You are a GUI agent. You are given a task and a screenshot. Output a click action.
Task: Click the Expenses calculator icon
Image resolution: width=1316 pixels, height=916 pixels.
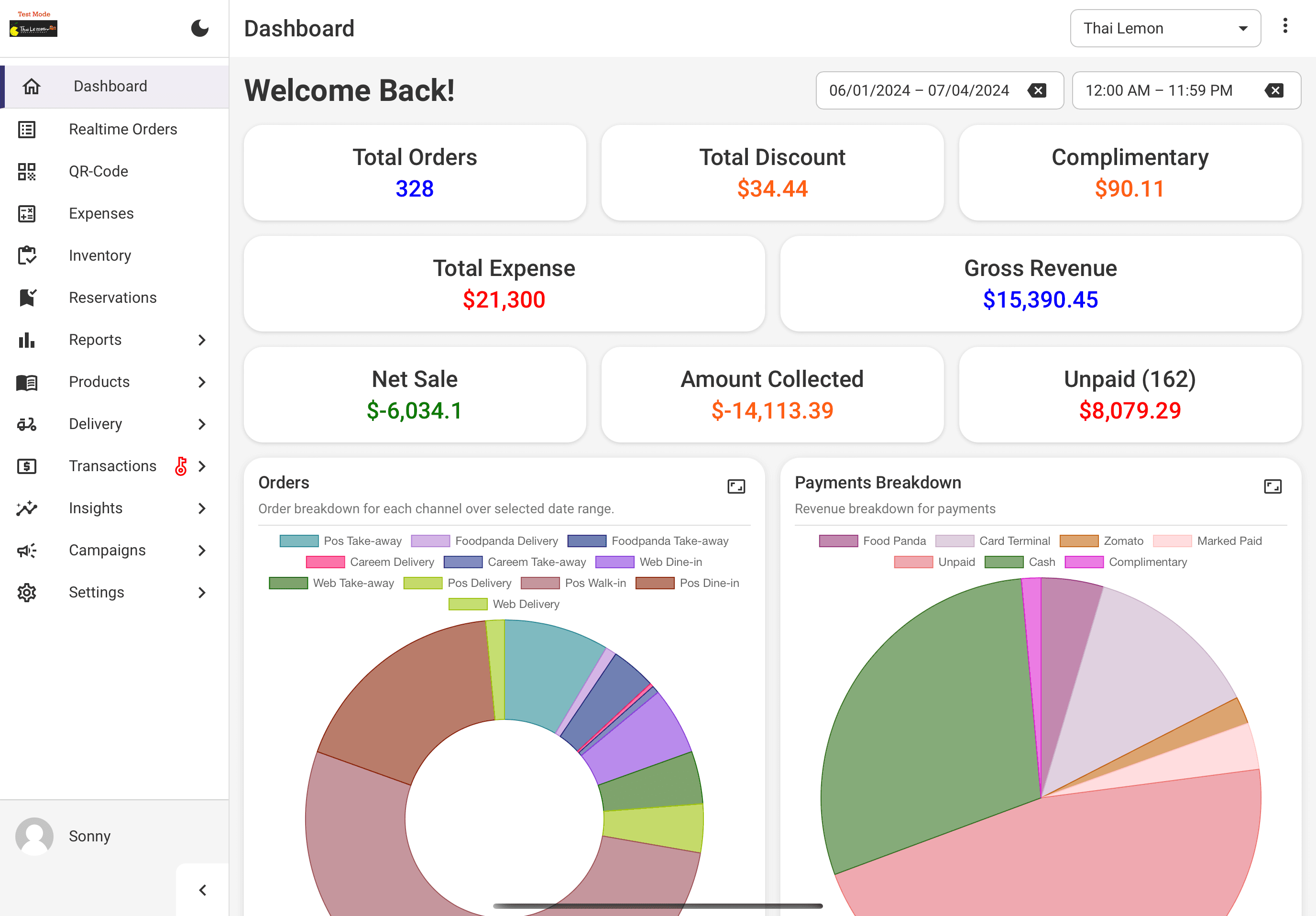pyautogui.click(x=27, y=213)
